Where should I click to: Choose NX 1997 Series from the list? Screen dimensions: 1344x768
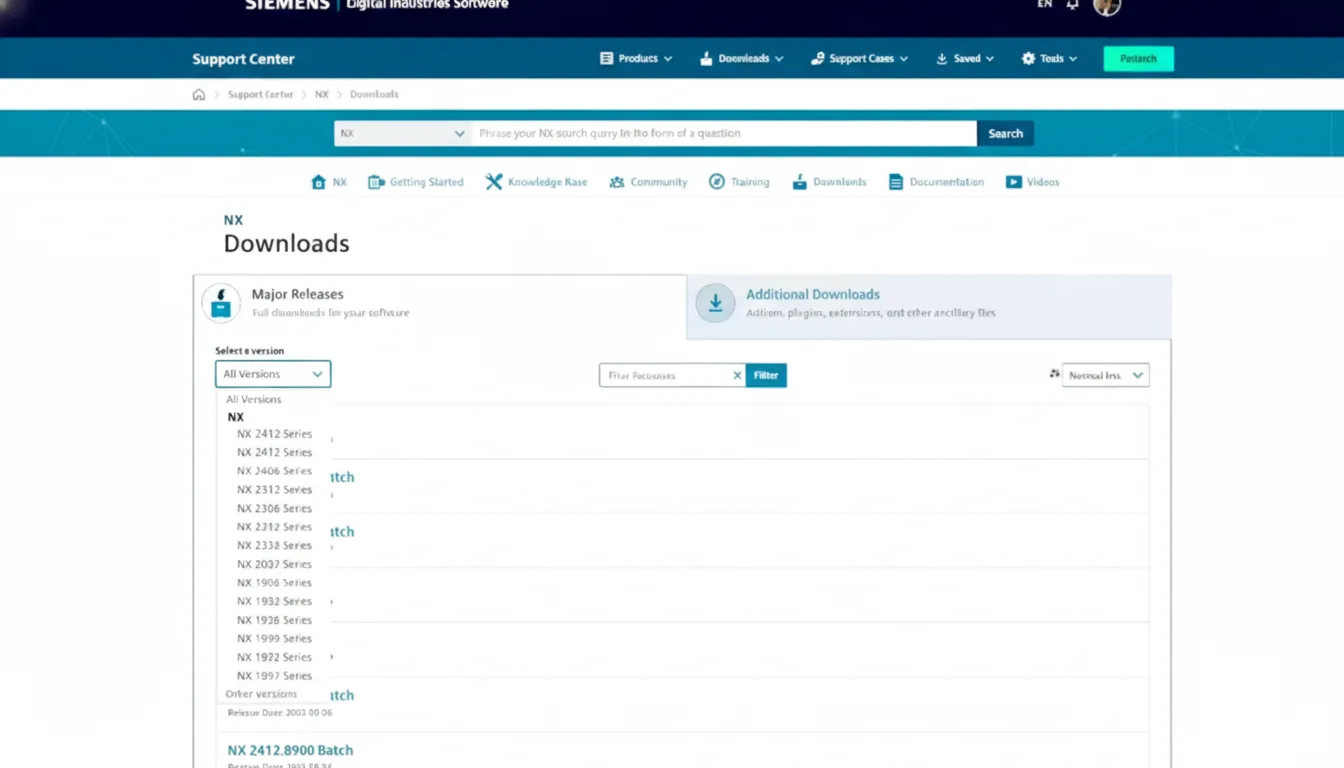click(275, 676)
